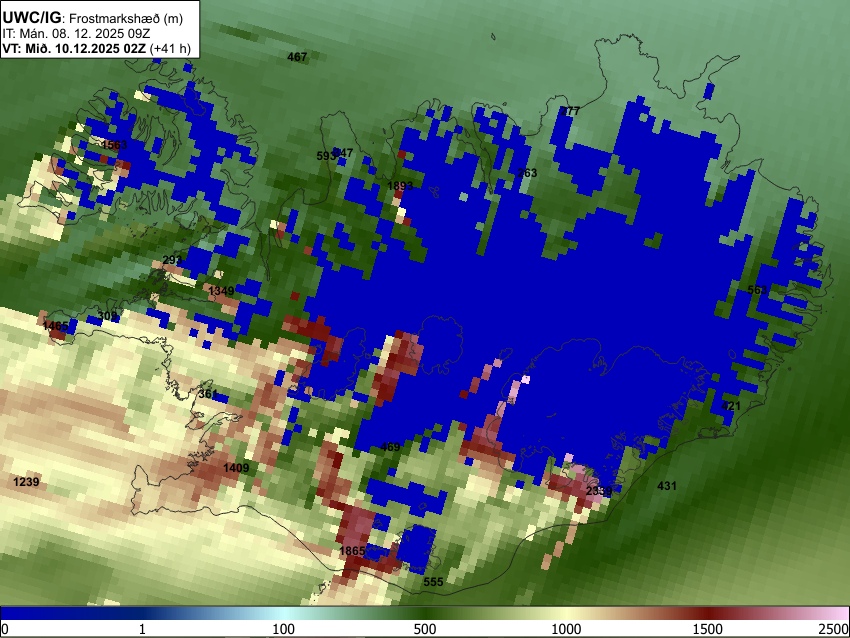850x638 pixels.
Task: Click the legend tick labeled 1000
Action: coord(566,629)
